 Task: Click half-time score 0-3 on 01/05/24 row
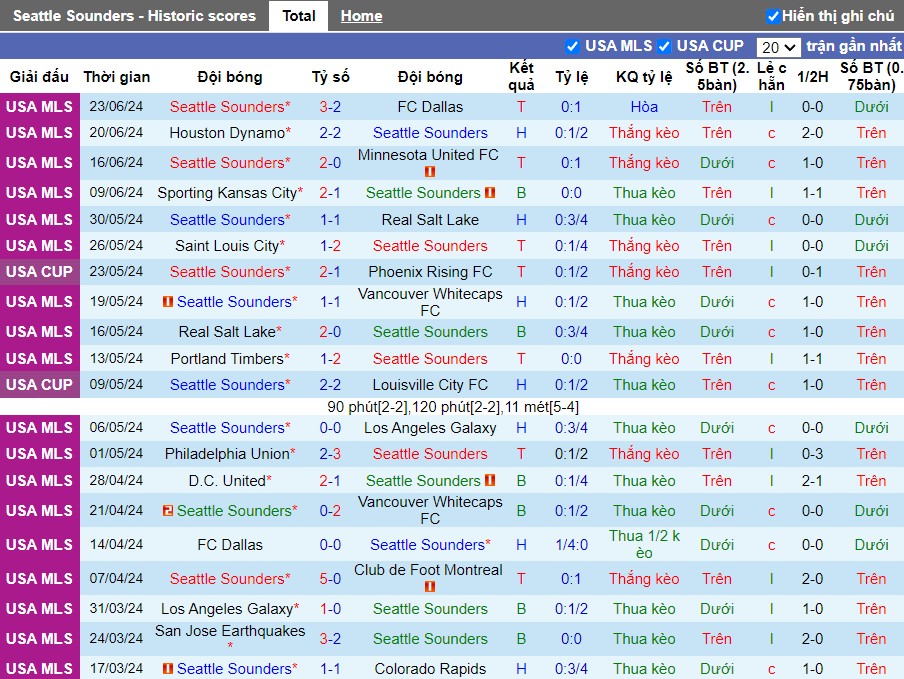pos(812,454)
